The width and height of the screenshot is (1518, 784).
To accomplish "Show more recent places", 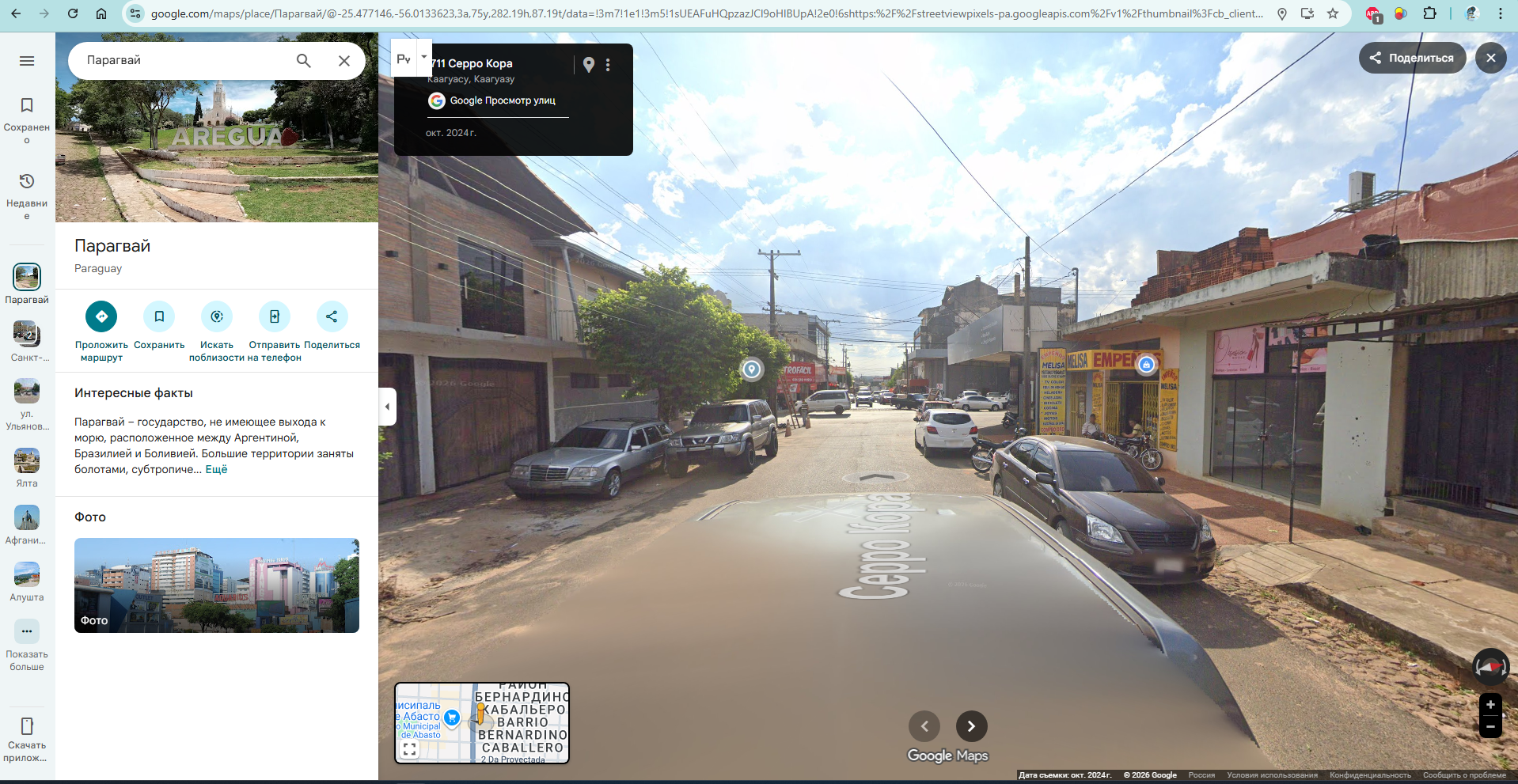I will pyautogui.click(x=27, y=645).
